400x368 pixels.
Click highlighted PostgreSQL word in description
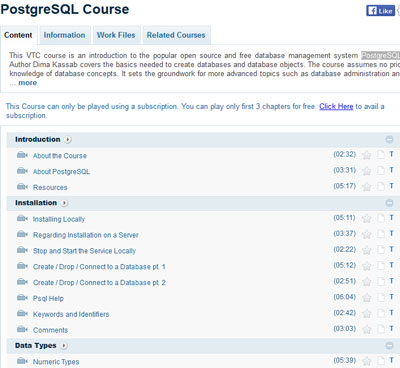(x=380, y=55)
